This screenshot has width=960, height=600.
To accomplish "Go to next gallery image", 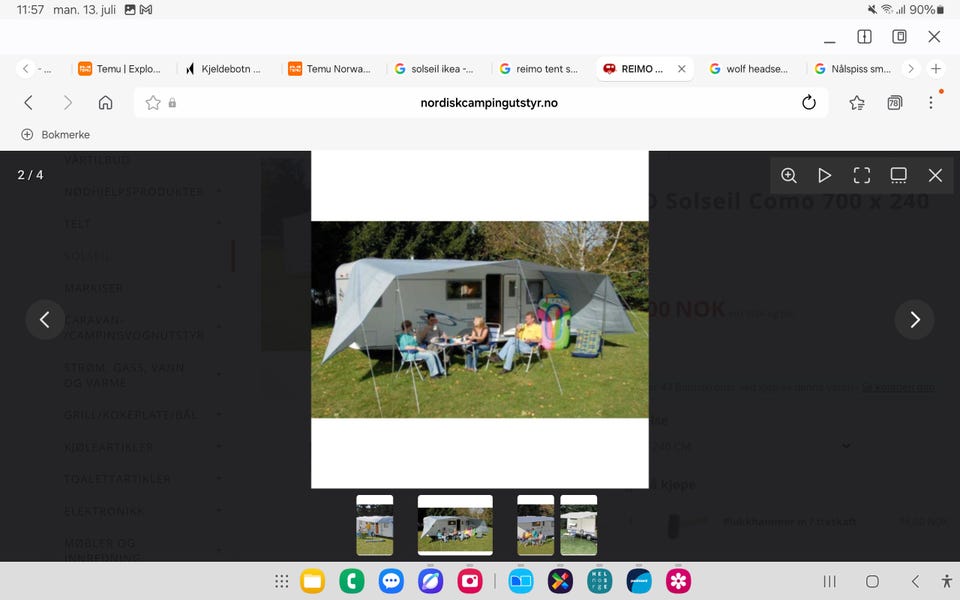I will click(x=914, y=320).
